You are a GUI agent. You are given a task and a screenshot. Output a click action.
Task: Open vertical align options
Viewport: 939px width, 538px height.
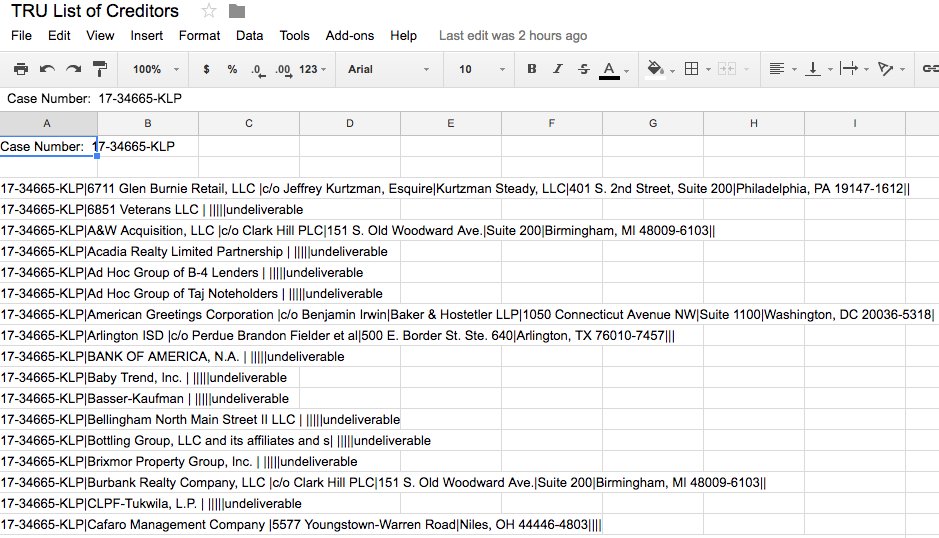[x=813, y=69]
